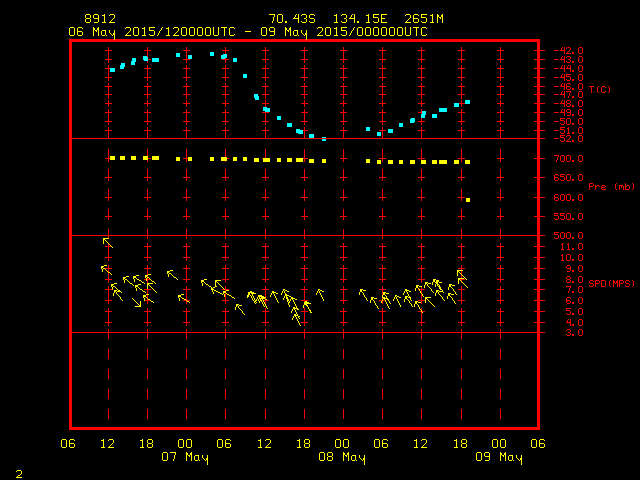Select the -44.0 temperature tick label

[568, 69]
